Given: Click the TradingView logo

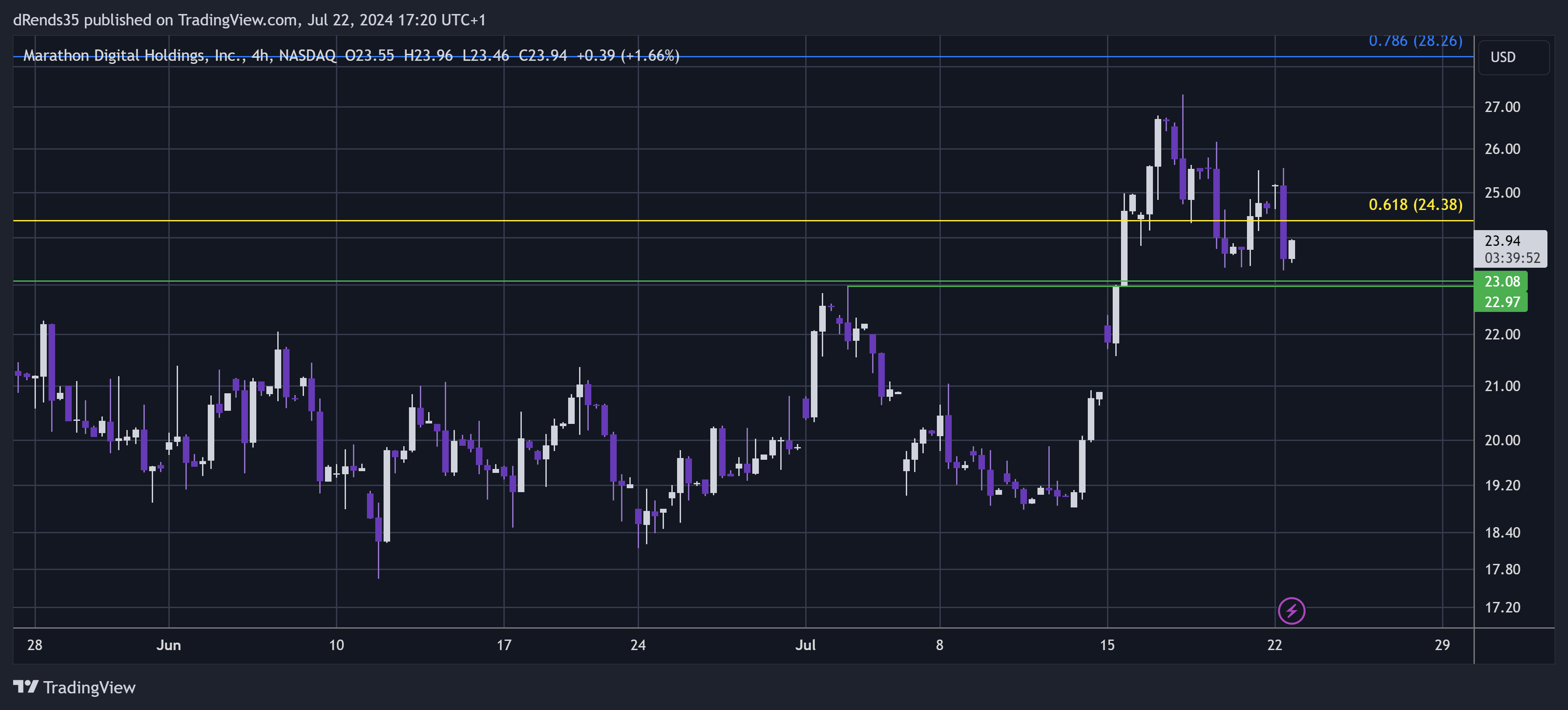Looking at the screenshot, I should point(74,687).
